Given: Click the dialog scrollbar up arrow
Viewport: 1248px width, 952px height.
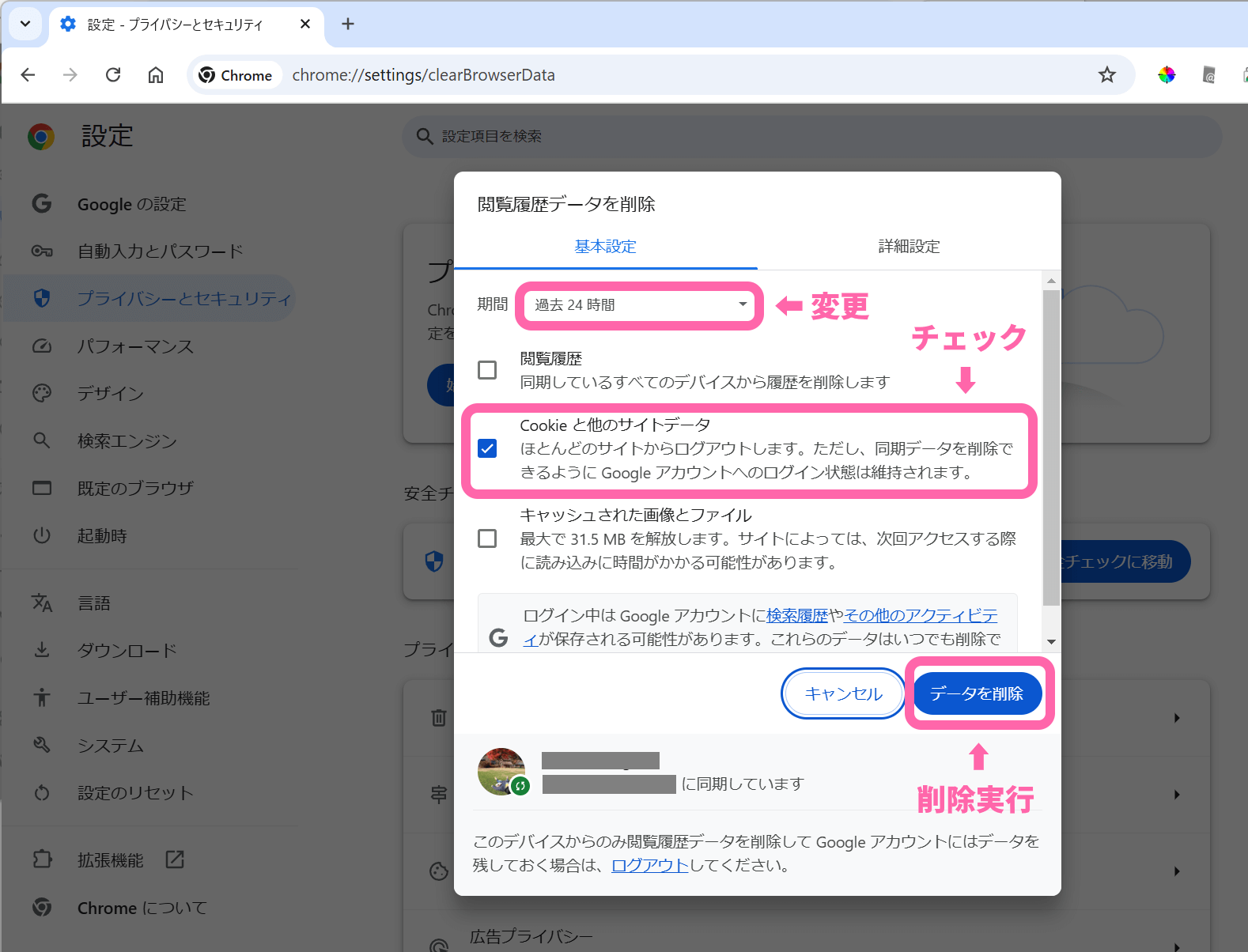Looking at the screenshot, I should 1051,281.
